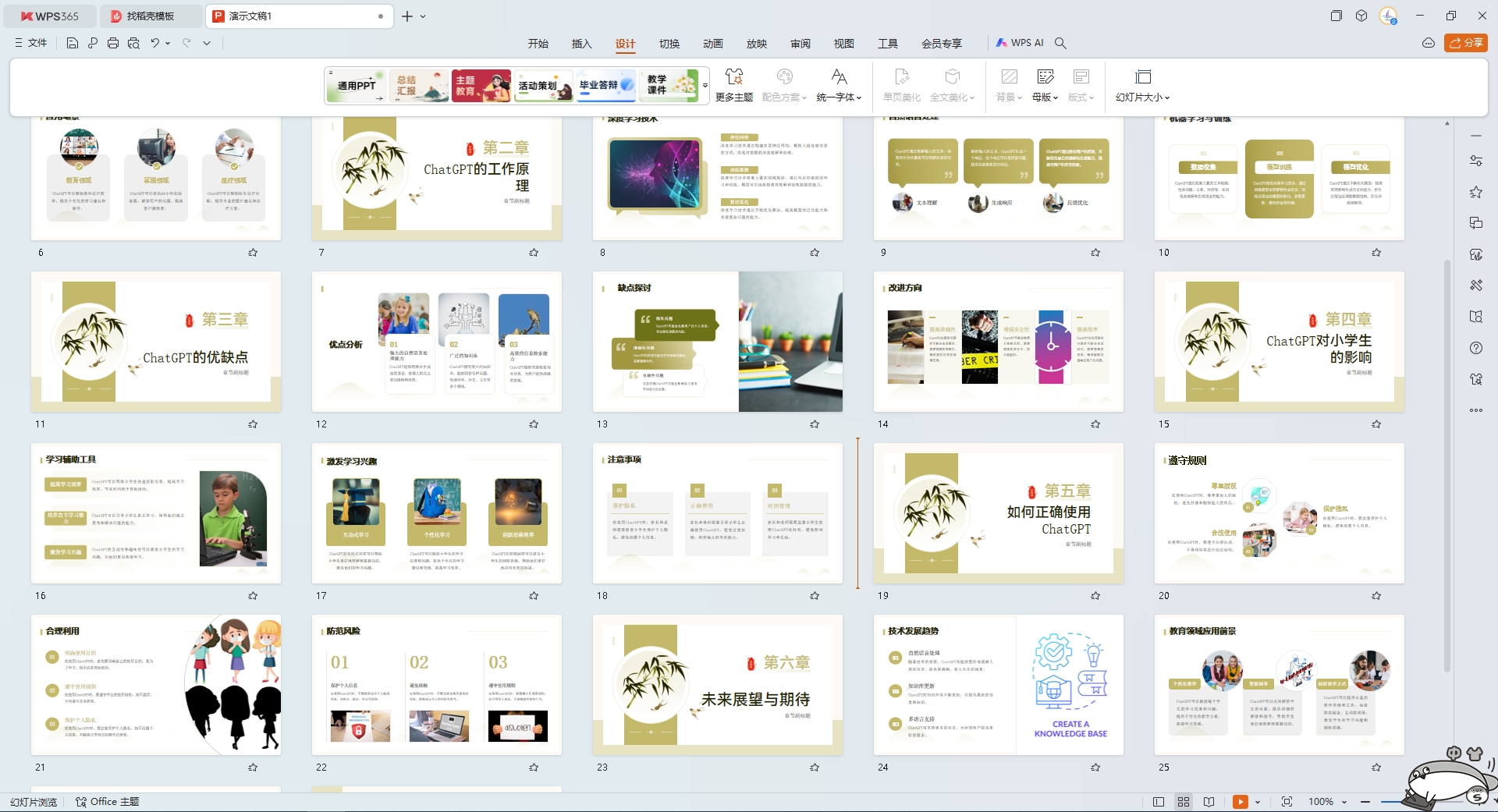
Task: Toggle favorite star under slide 13
Action: click(x=815, y=424)
